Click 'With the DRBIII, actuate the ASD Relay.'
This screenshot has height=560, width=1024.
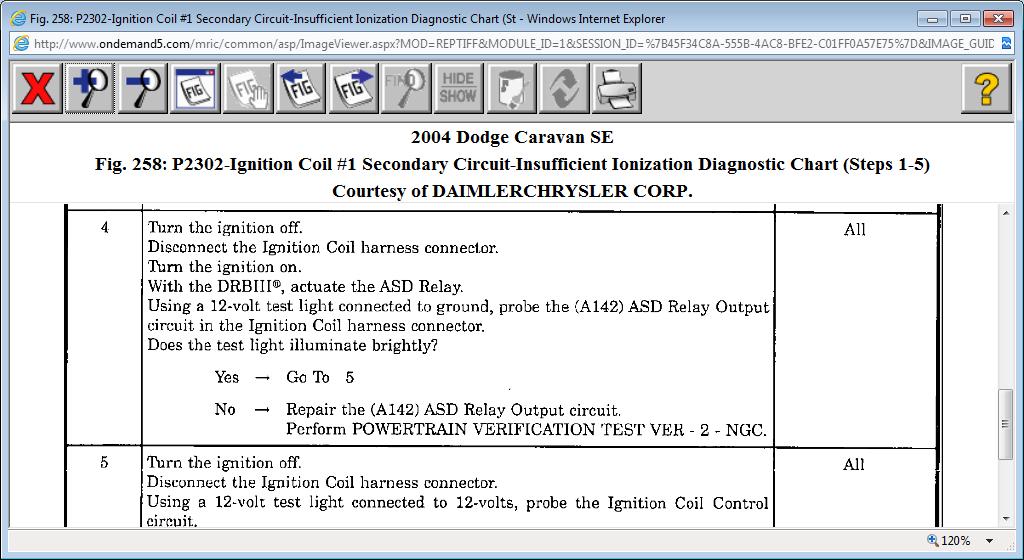click(x=306, y=287)
